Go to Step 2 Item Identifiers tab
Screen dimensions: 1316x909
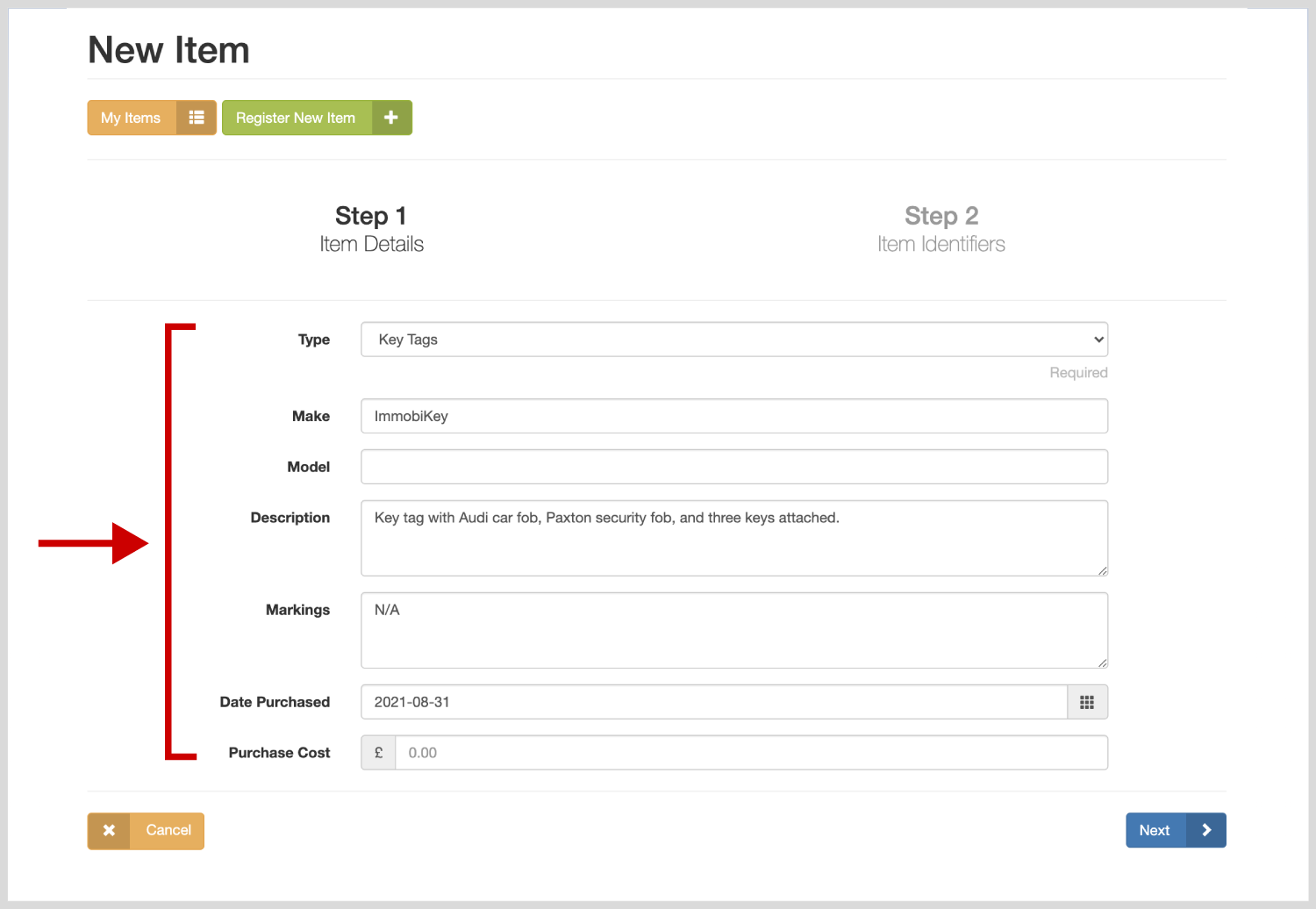point(941,229)
